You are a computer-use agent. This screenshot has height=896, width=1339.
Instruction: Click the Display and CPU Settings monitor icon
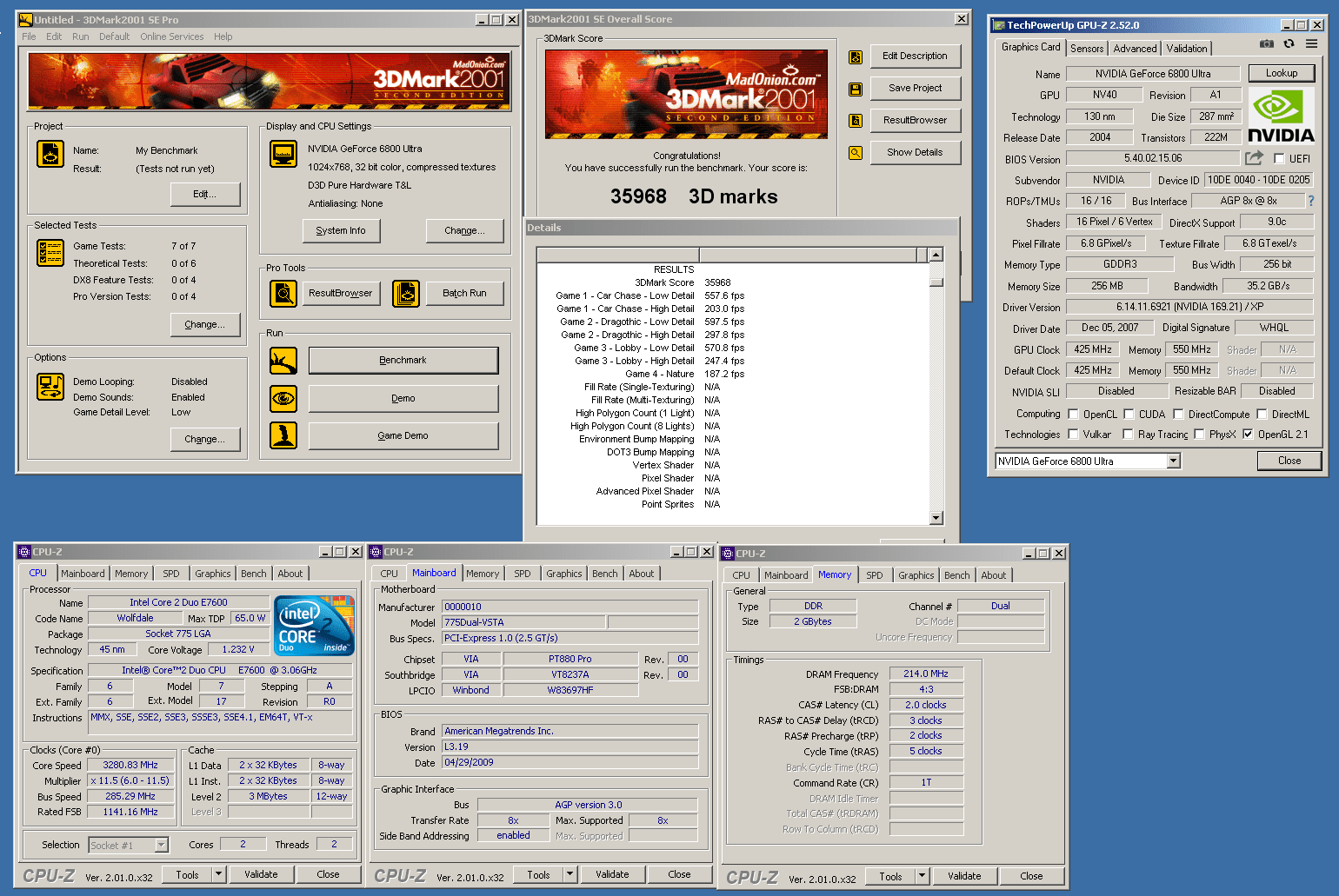(x=283, y=154)
